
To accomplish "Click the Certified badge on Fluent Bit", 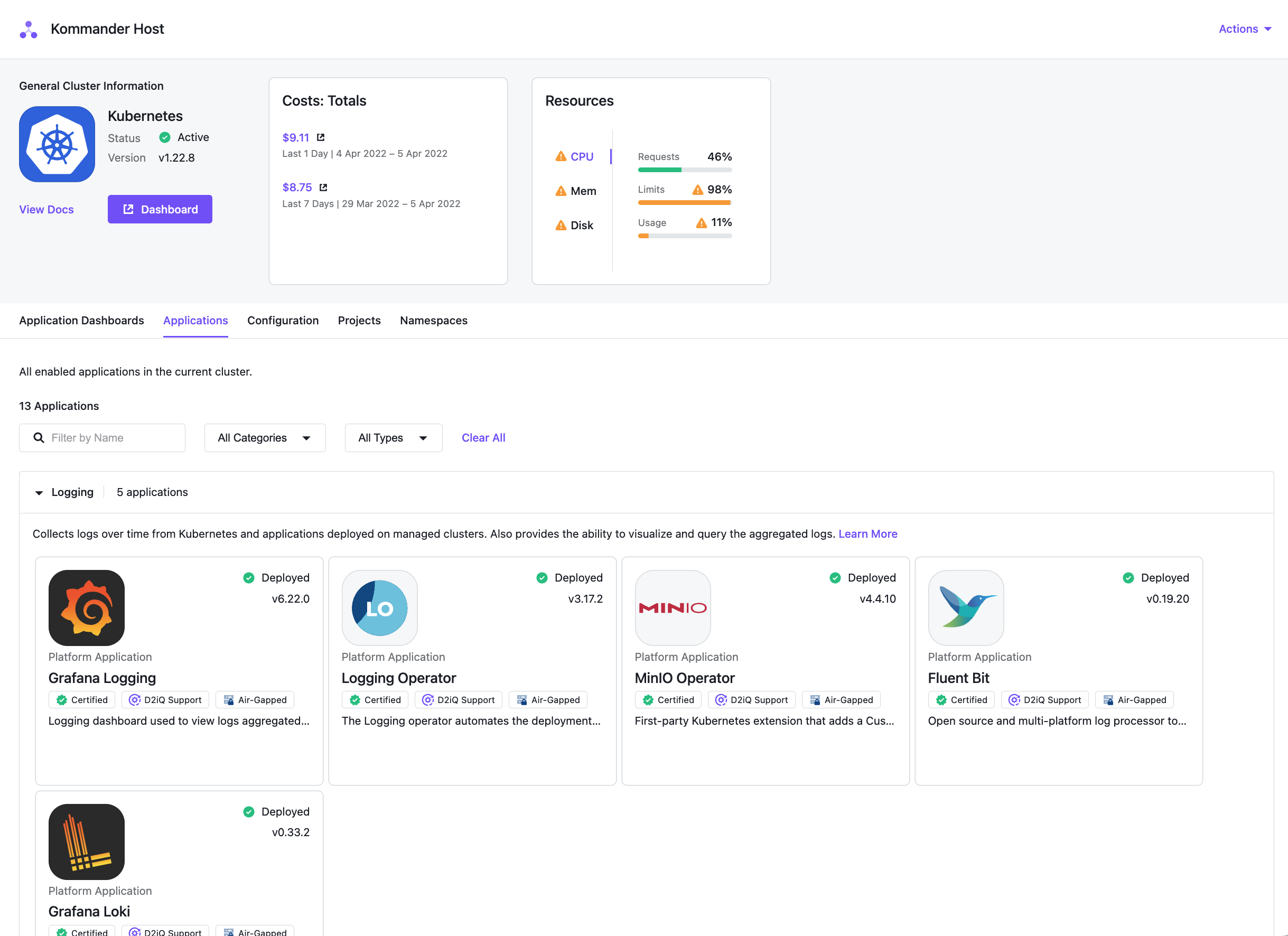I will tap(962, 700).
